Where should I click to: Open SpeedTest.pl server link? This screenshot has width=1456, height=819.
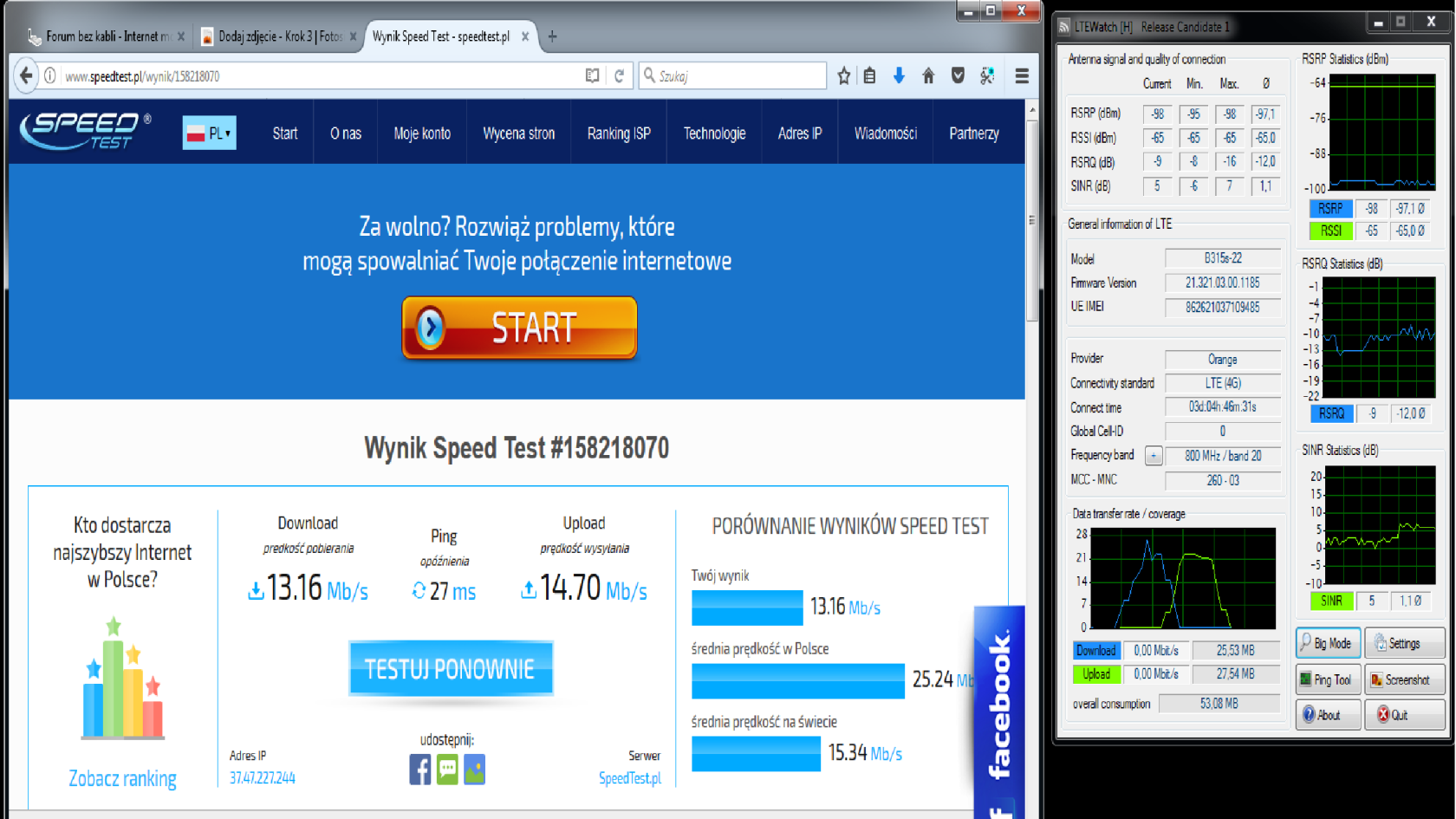pos(630,777)
